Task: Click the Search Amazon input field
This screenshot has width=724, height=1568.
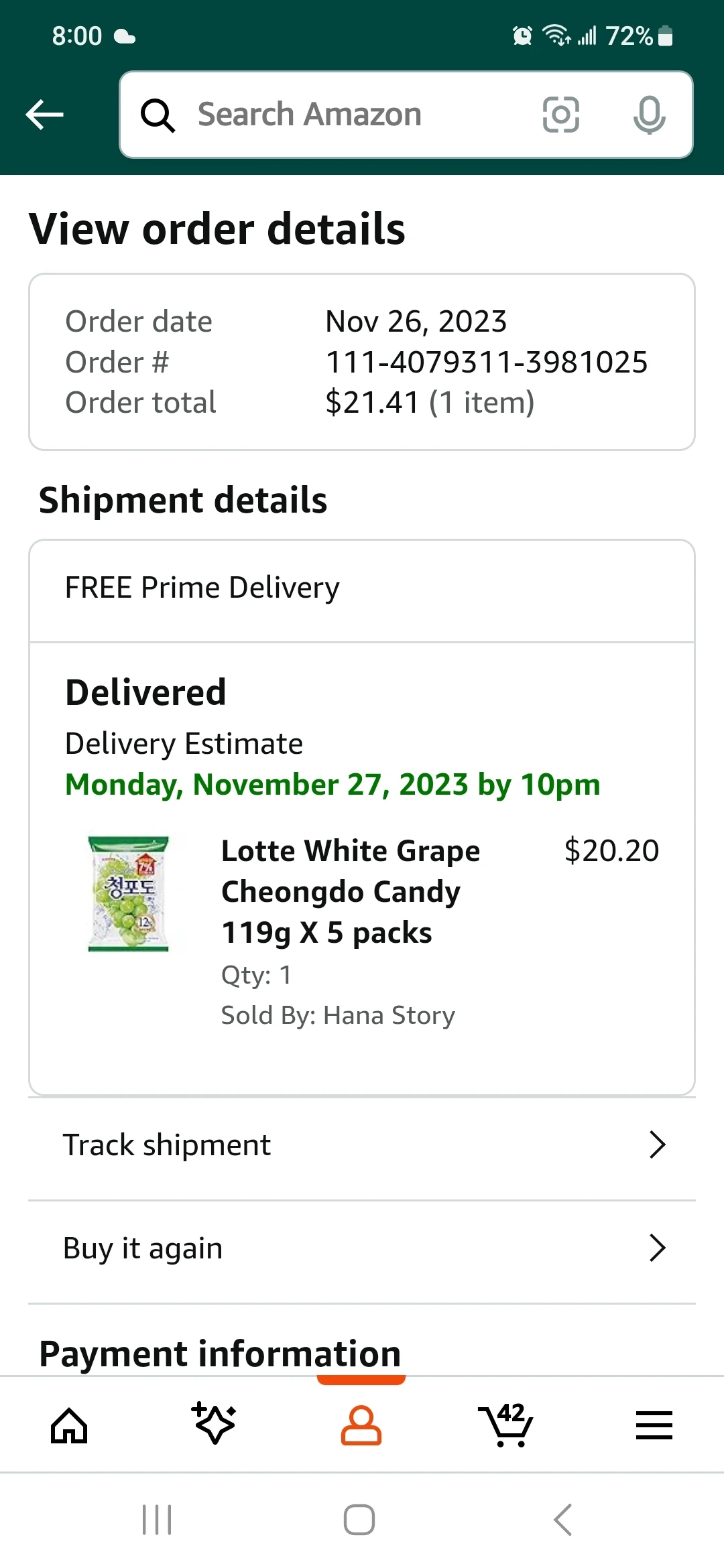Action: point(362,115)
